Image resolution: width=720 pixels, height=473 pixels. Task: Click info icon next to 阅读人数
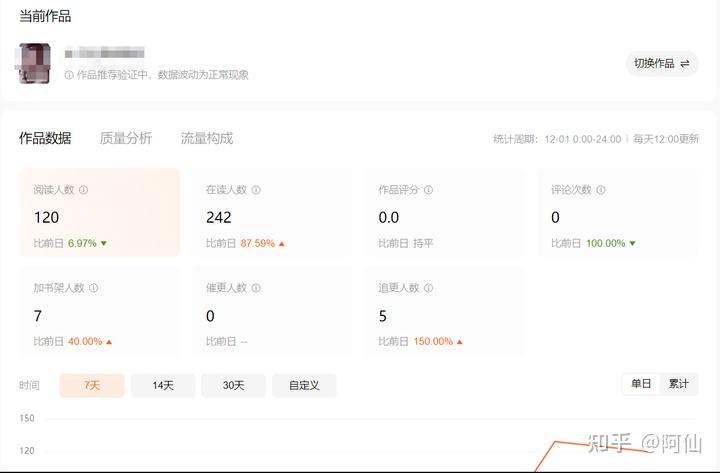[x=84, y=190]
